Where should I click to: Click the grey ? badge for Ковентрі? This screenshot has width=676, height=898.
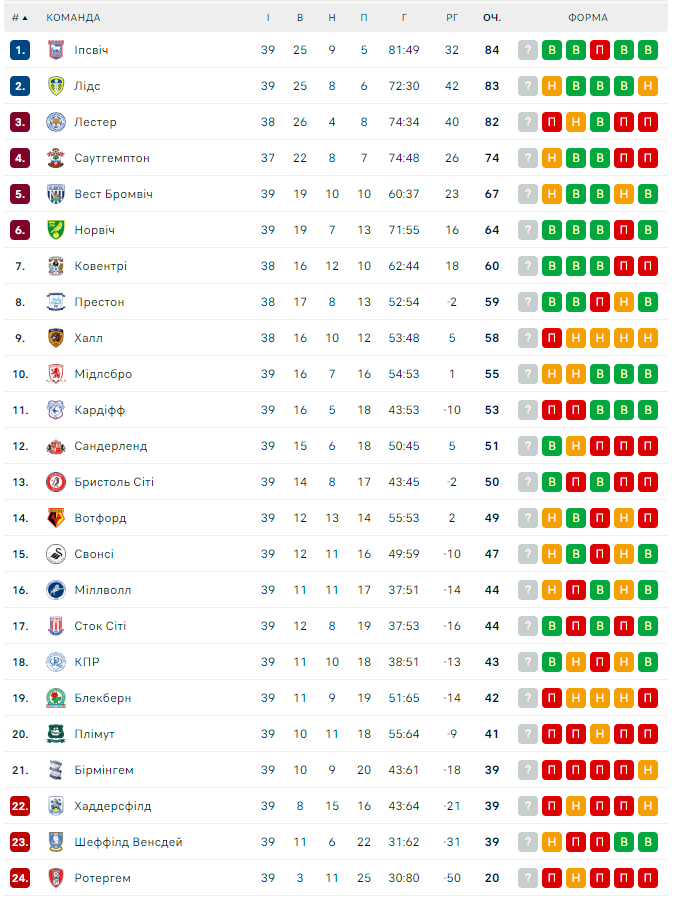point(528,266)
